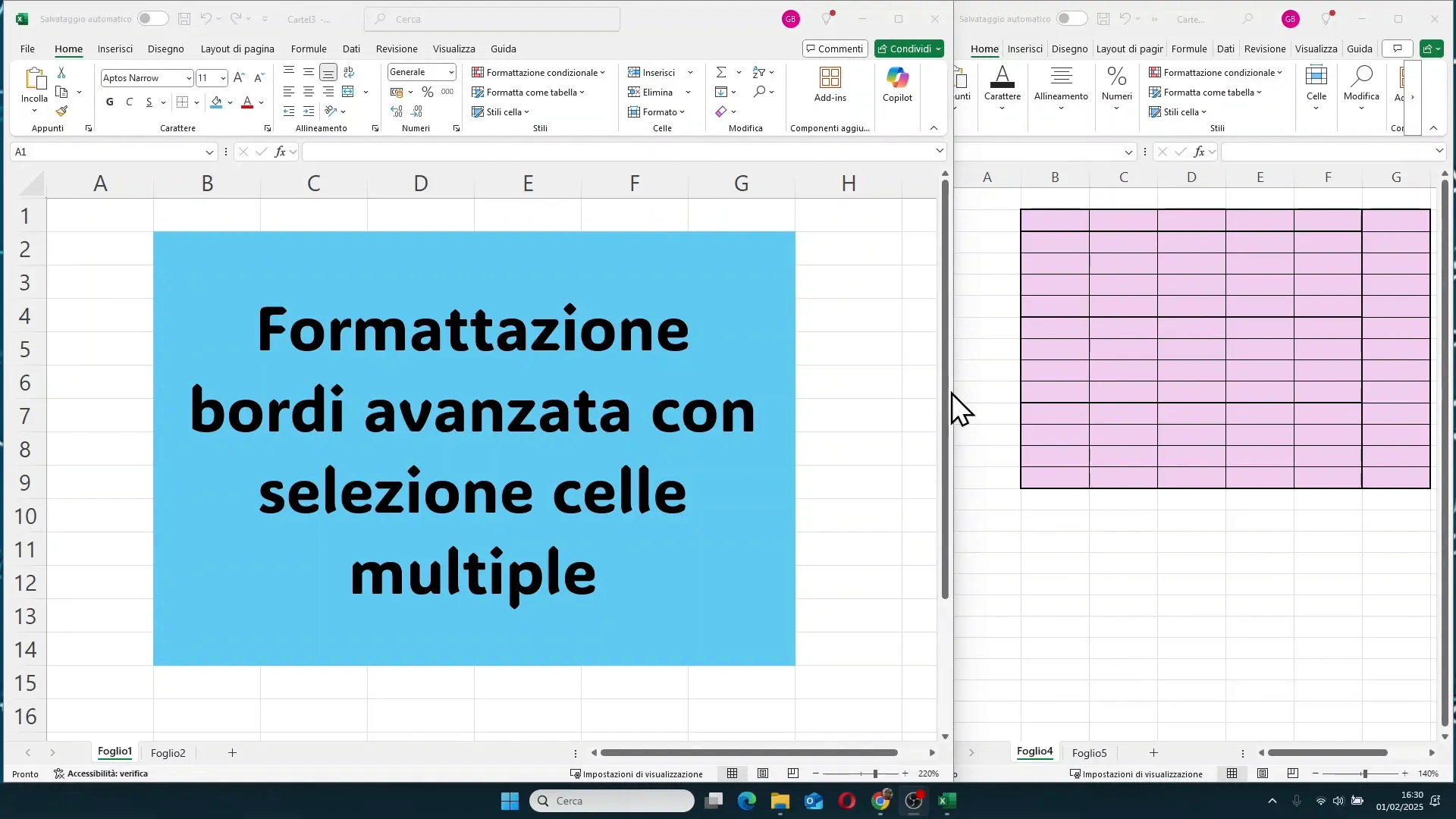The image size is (1456, 819).
Task: Open the Copilot pane
Action: coord(897,83)
